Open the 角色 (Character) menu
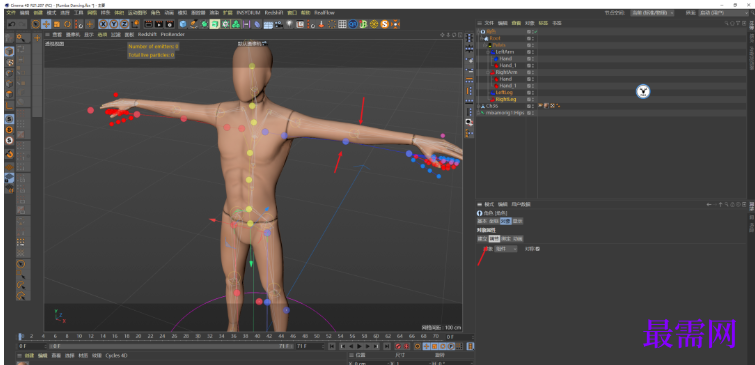 pos(155,13)
